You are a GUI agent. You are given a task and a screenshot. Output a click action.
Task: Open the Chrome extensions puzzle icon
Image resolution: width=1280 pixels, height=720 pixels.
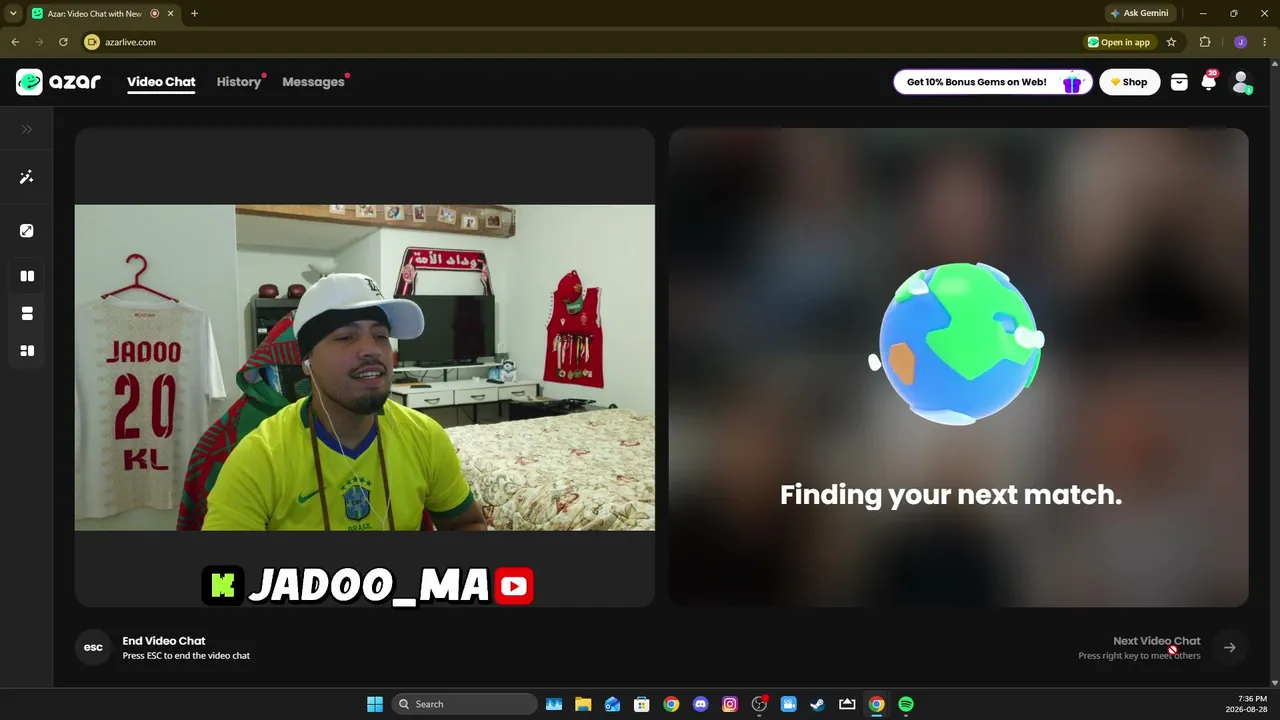click(1205, 42)
